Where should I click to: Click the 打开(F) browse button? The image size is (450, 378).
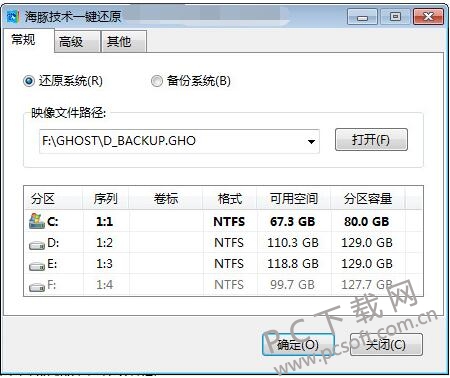[x=371, y=139]
